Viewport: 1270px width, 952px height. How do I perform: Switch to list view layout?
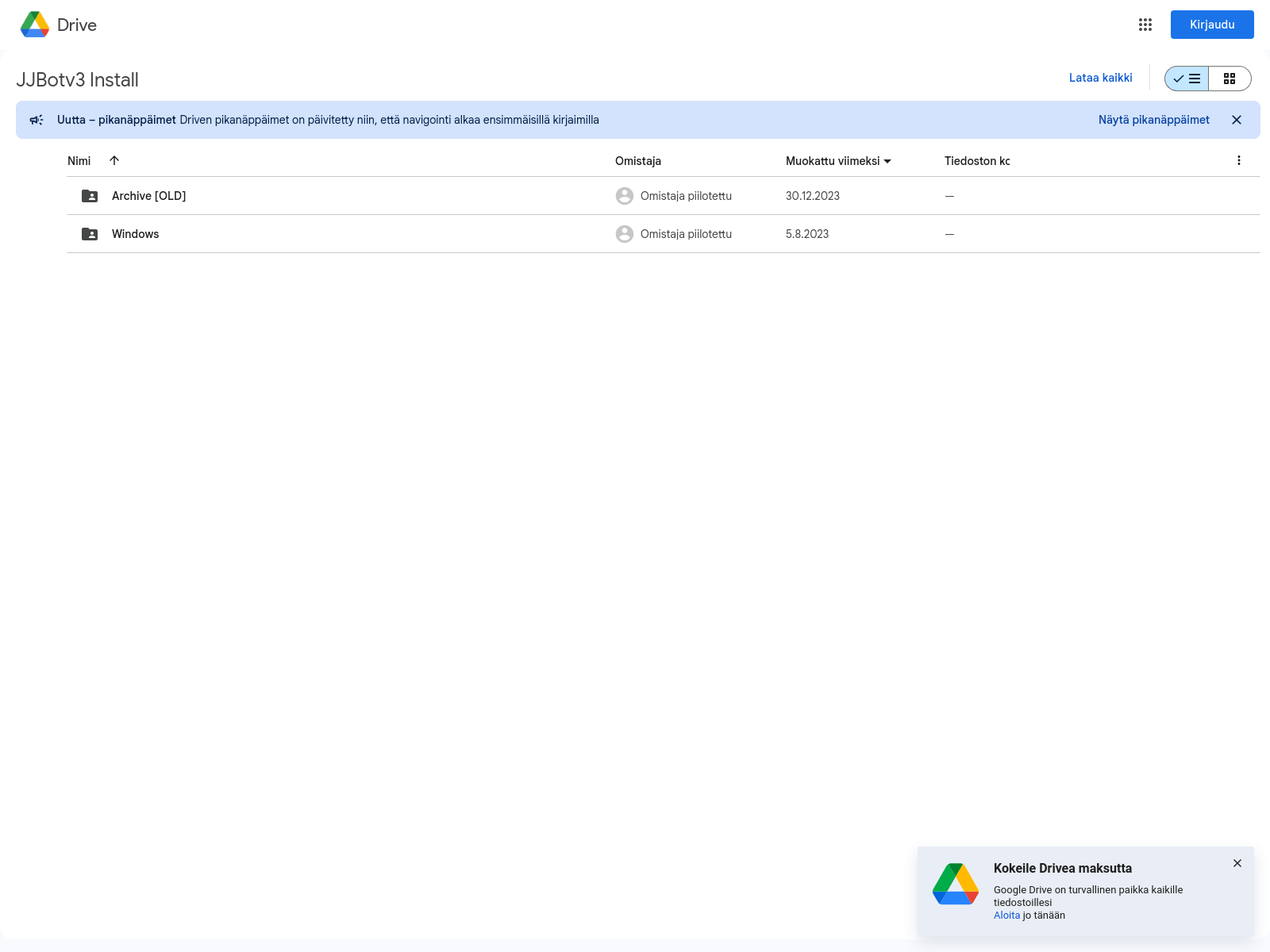[1187, 79]
